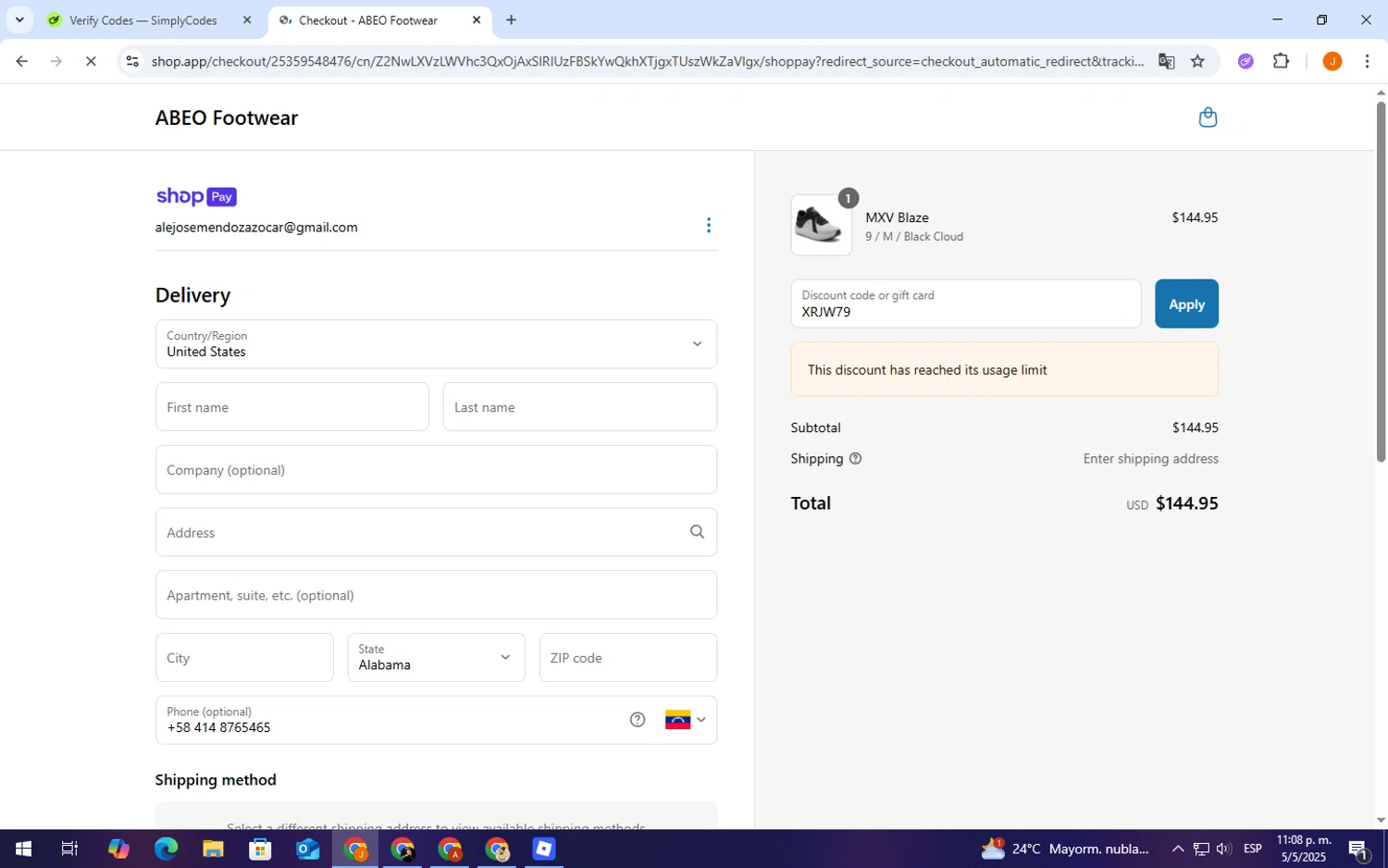Click the address search magnifier icon
This screenshot has height=868, width=1388.
[x=697, y=532]
